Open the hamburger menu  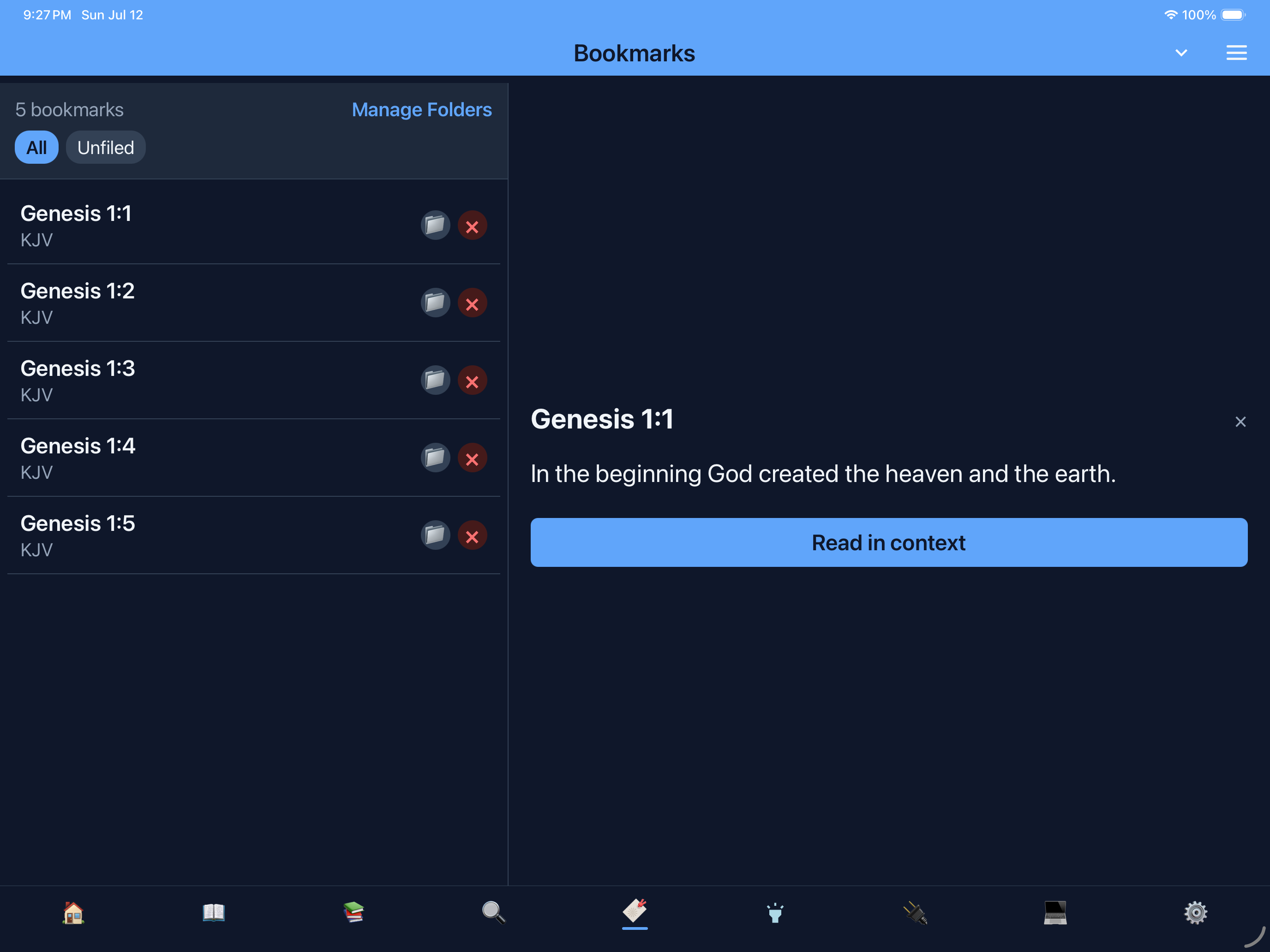1237,53
